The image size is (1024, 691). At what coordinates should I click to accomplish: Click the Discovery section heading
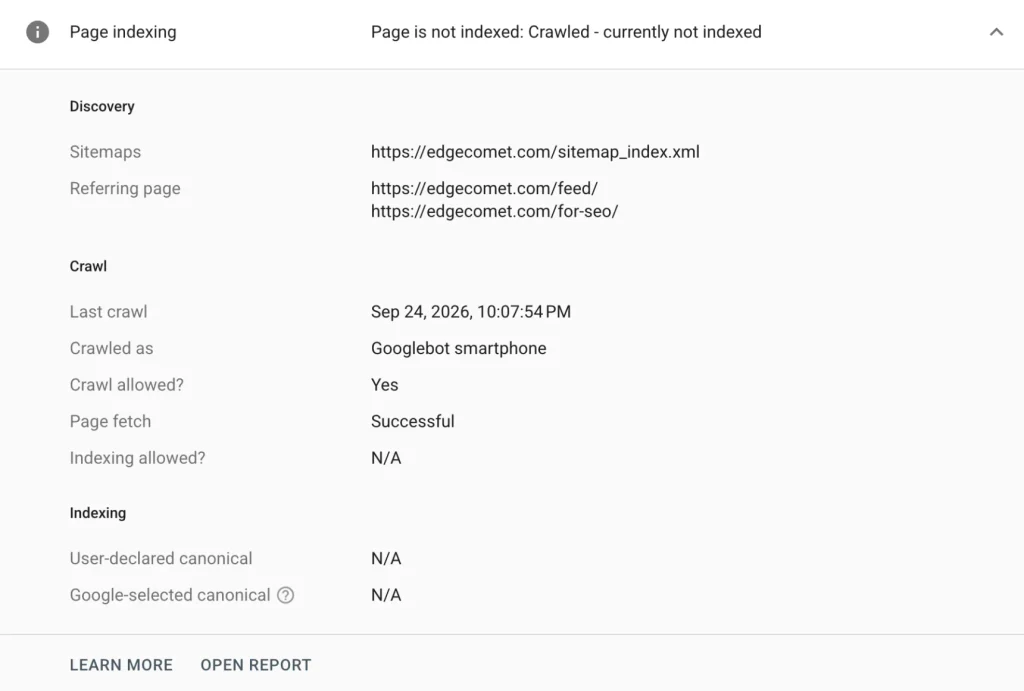click(x=102, y=106)
